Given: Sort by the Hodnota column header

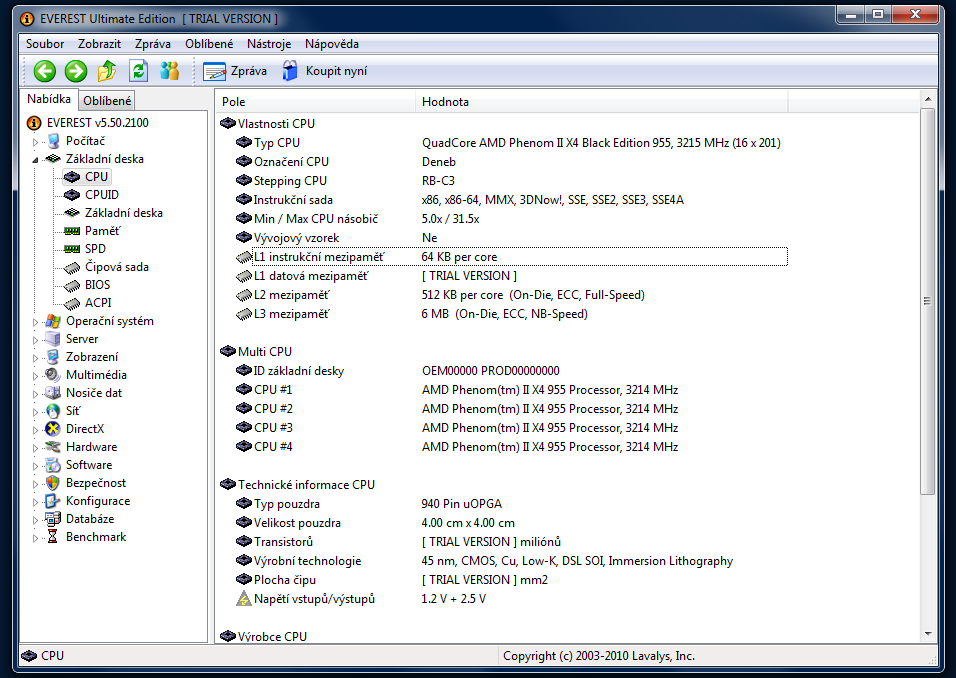Looking at the screenshot, I should 602,102.
